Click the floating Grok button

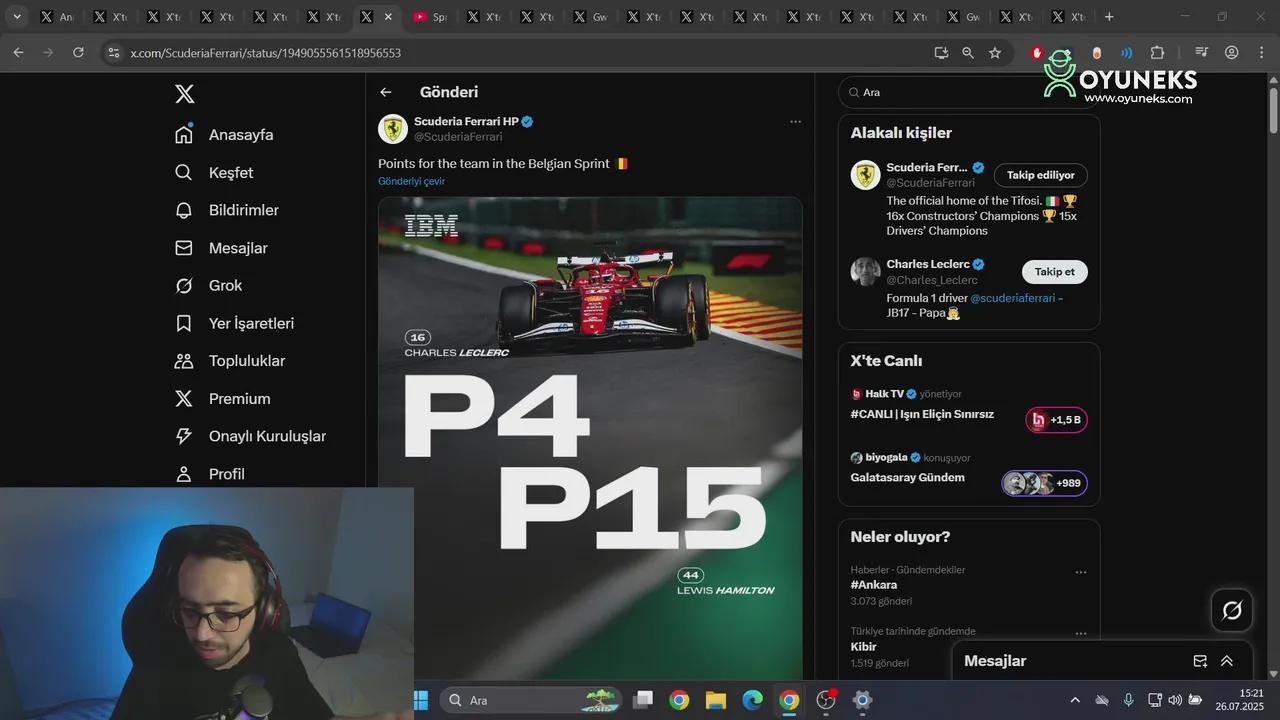[1232, 610]
